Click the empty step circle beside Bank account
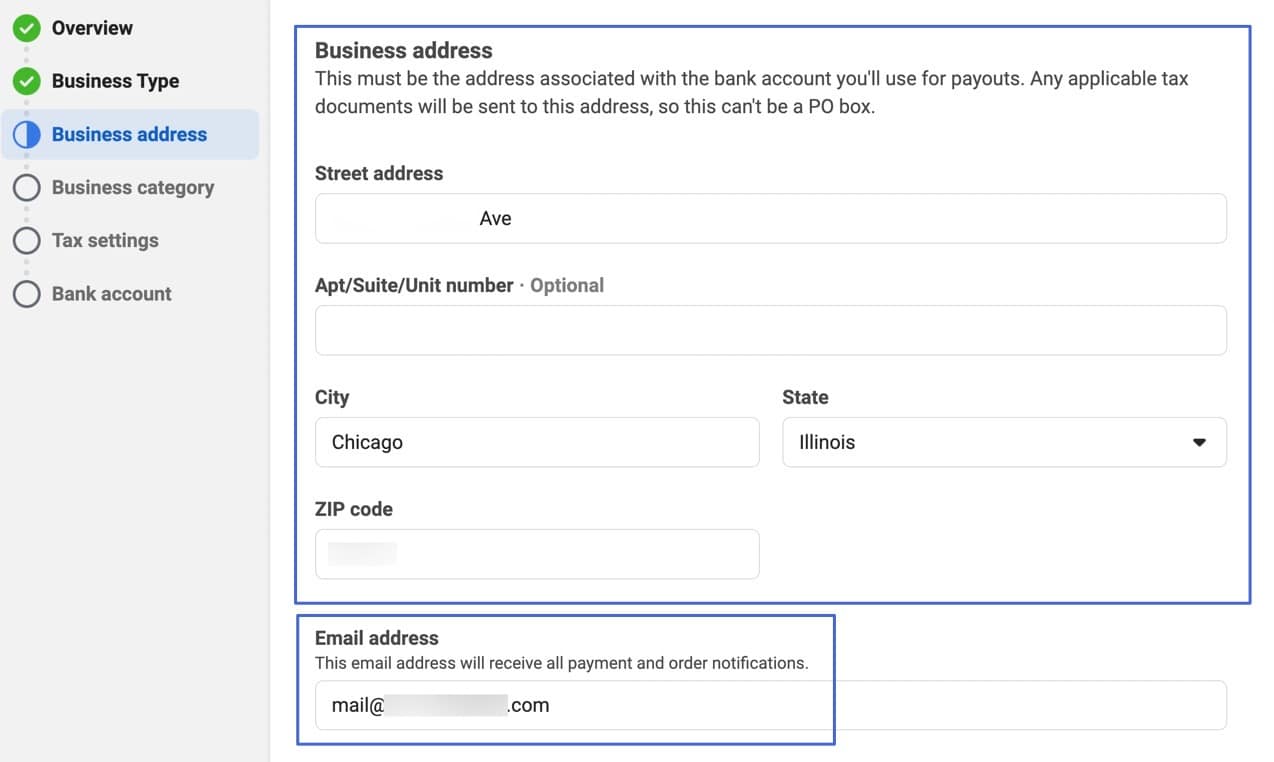Screen dimensions: 1274x762 [27, 293]
